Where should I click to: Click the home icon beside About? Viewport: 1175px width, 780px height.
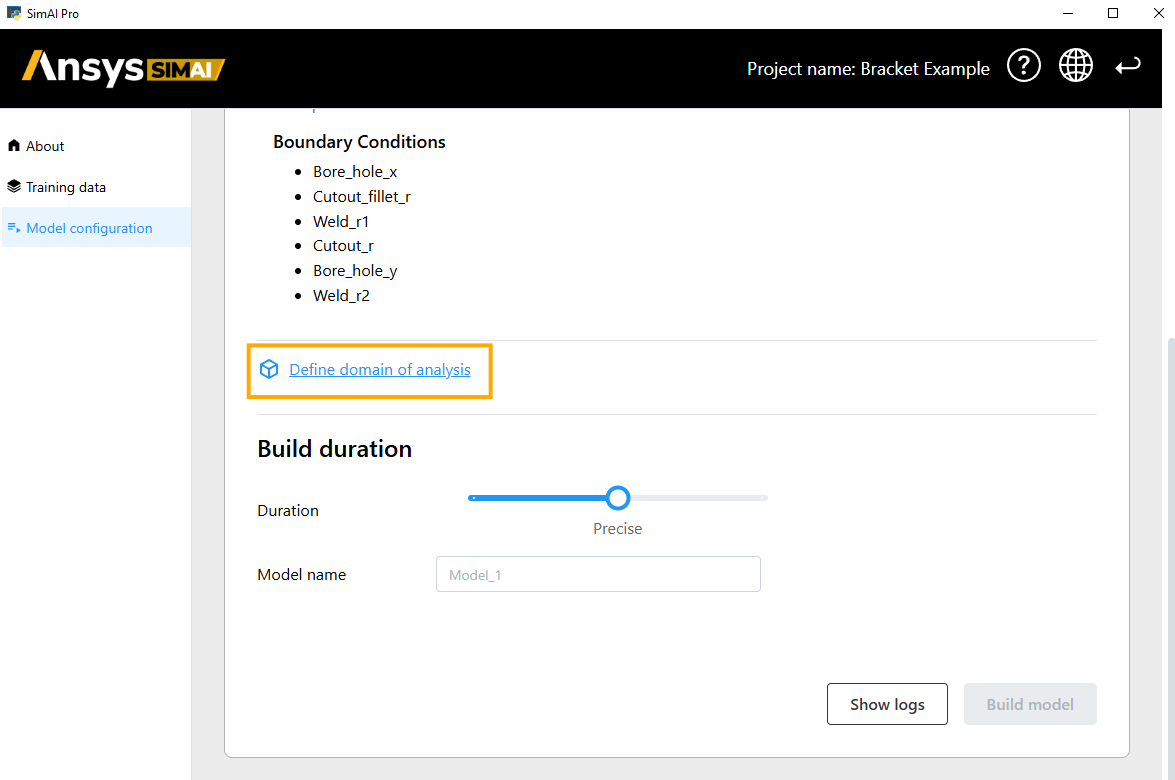pos(14,146)
